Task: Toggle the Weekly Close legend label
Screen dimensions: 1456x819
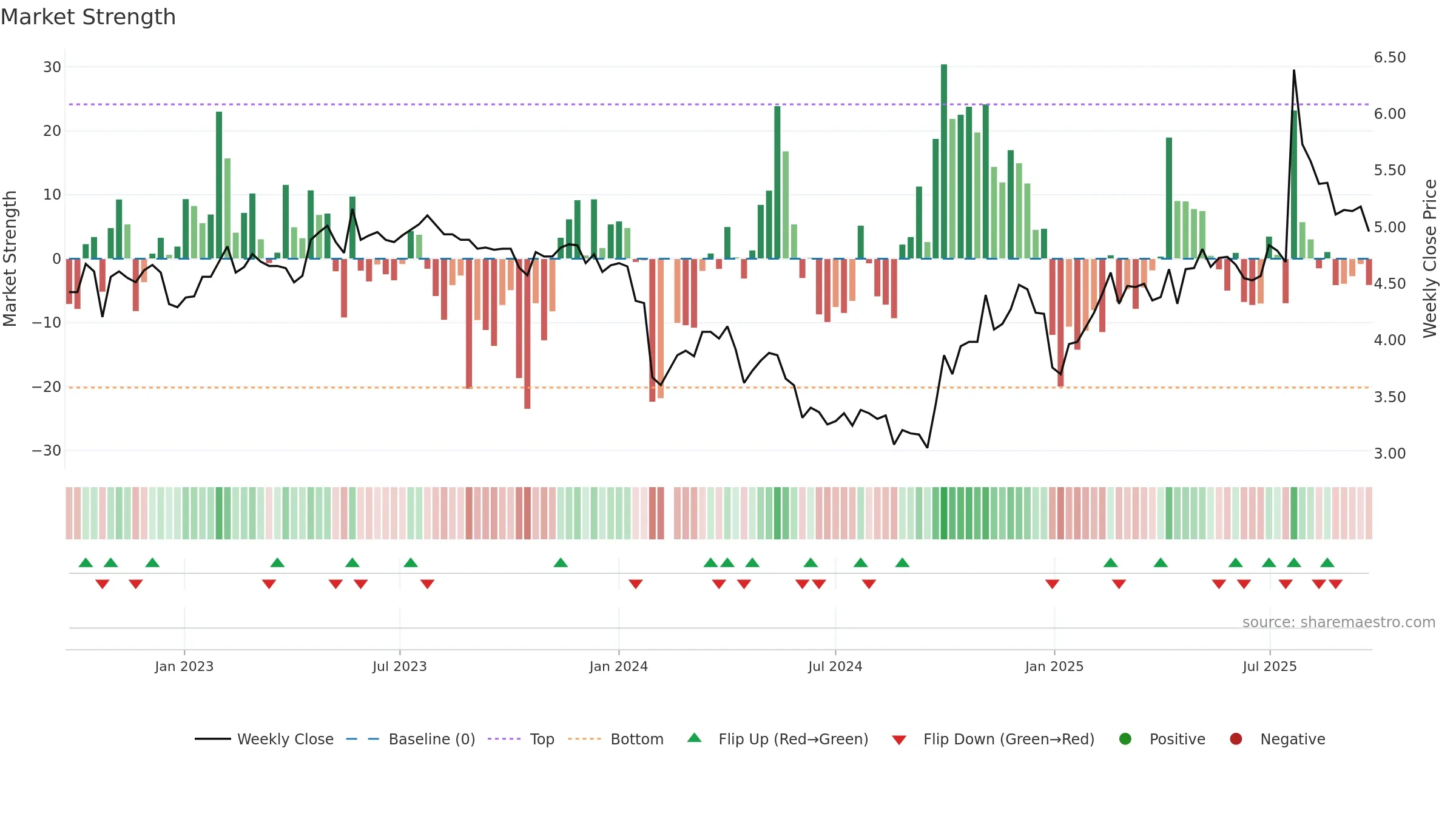Action: pyautogui.click(x=285, y=739)
